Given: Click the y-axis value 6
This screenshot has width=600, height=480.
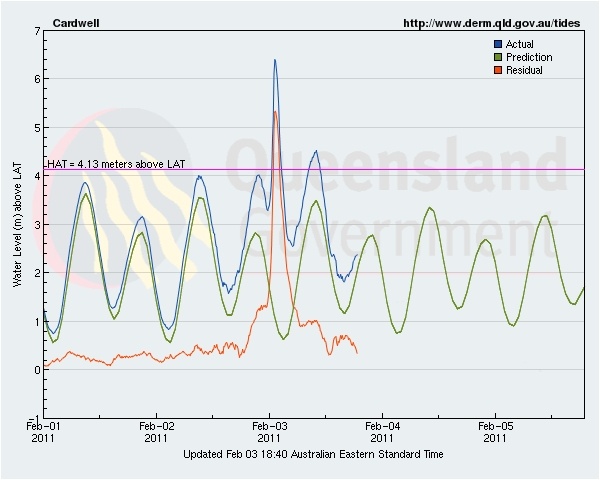Looking at the screenshot, I should 37,79.
